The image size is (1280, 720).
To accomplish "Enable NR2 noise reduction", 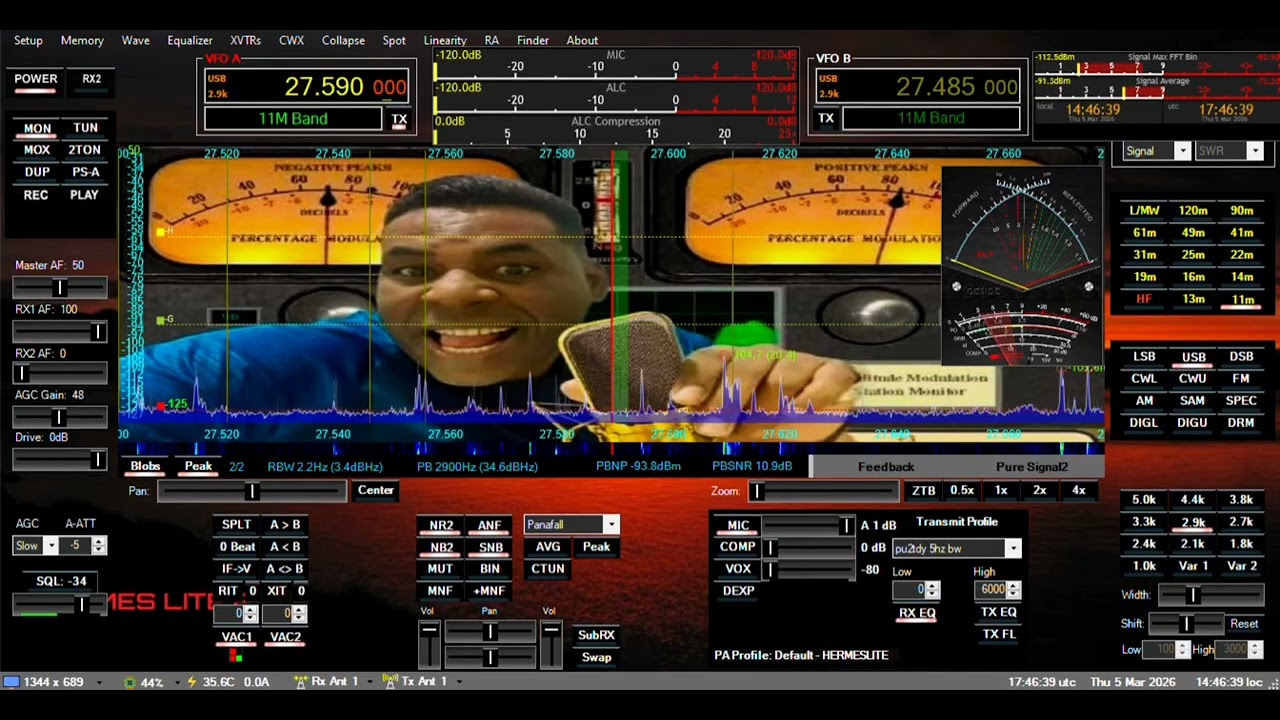I will point(441,525).
